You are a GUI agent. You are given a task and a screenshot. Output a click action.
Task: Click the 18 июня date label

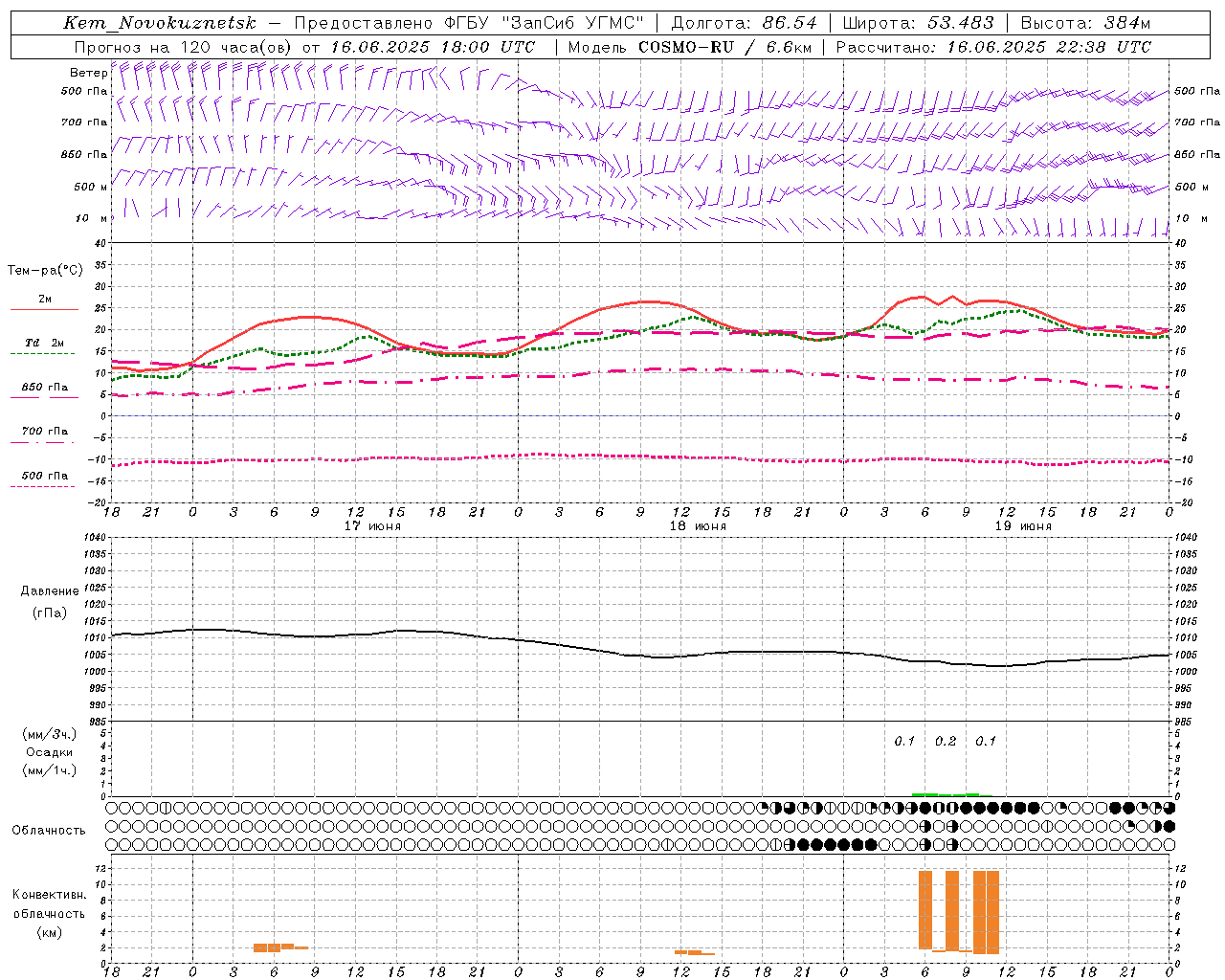pos(698,526)
